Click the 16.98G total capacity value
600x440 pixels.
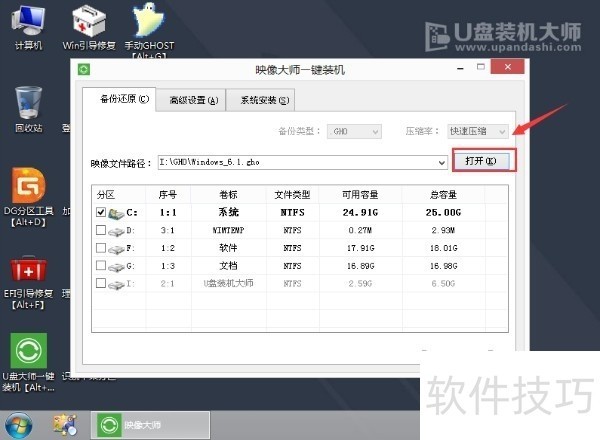coord(443,266)
